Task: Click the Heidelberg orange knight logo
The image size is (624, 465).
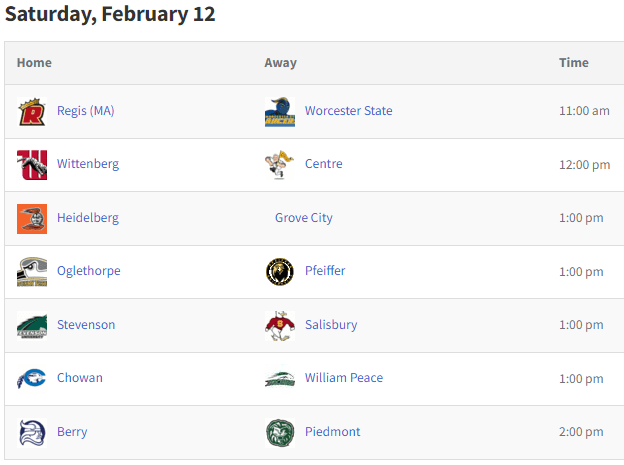Action: 32,219
